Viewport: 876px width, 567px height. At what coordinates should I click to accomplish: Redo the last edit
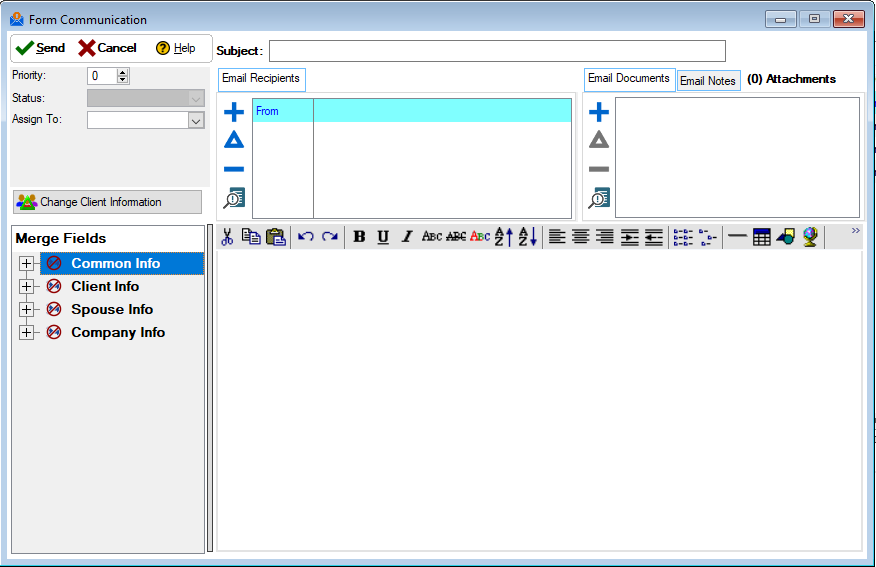[330, 237]
